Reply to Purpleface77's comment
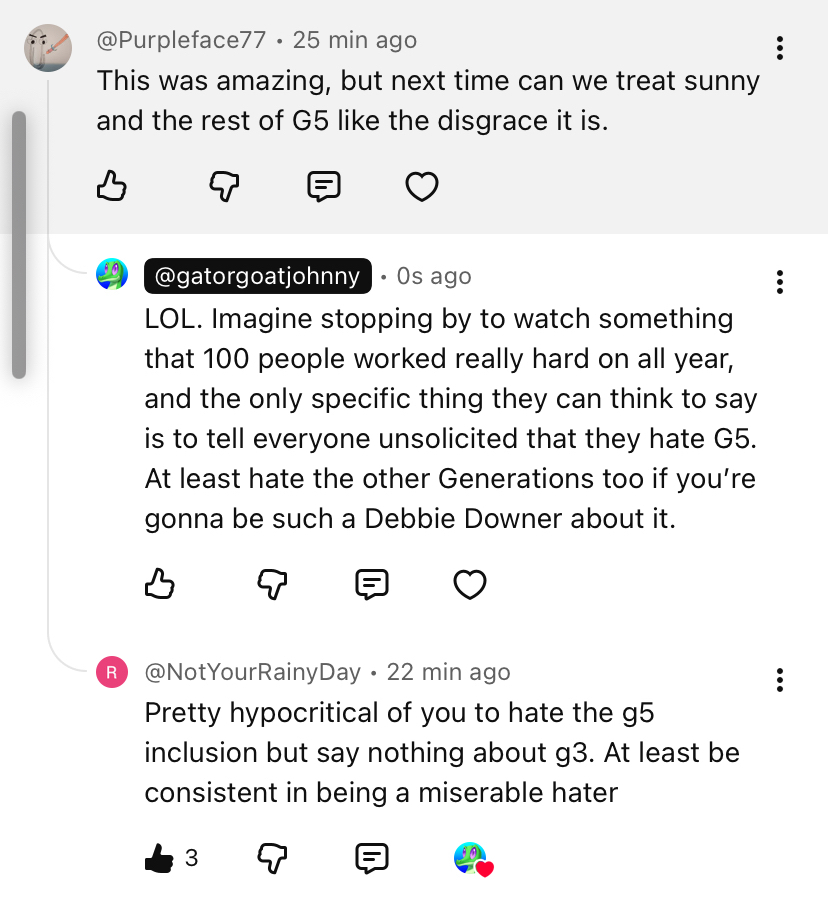The height and width of the screenshot is (899, 828). tap(323, 185)
